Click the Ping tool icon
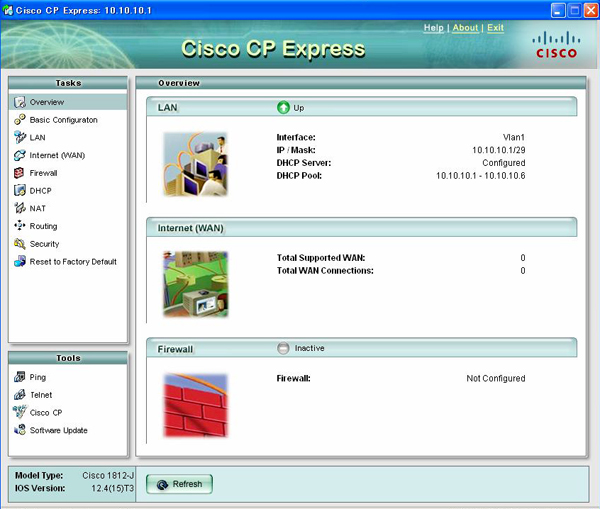600x509 pixels. tap(20, 377)
